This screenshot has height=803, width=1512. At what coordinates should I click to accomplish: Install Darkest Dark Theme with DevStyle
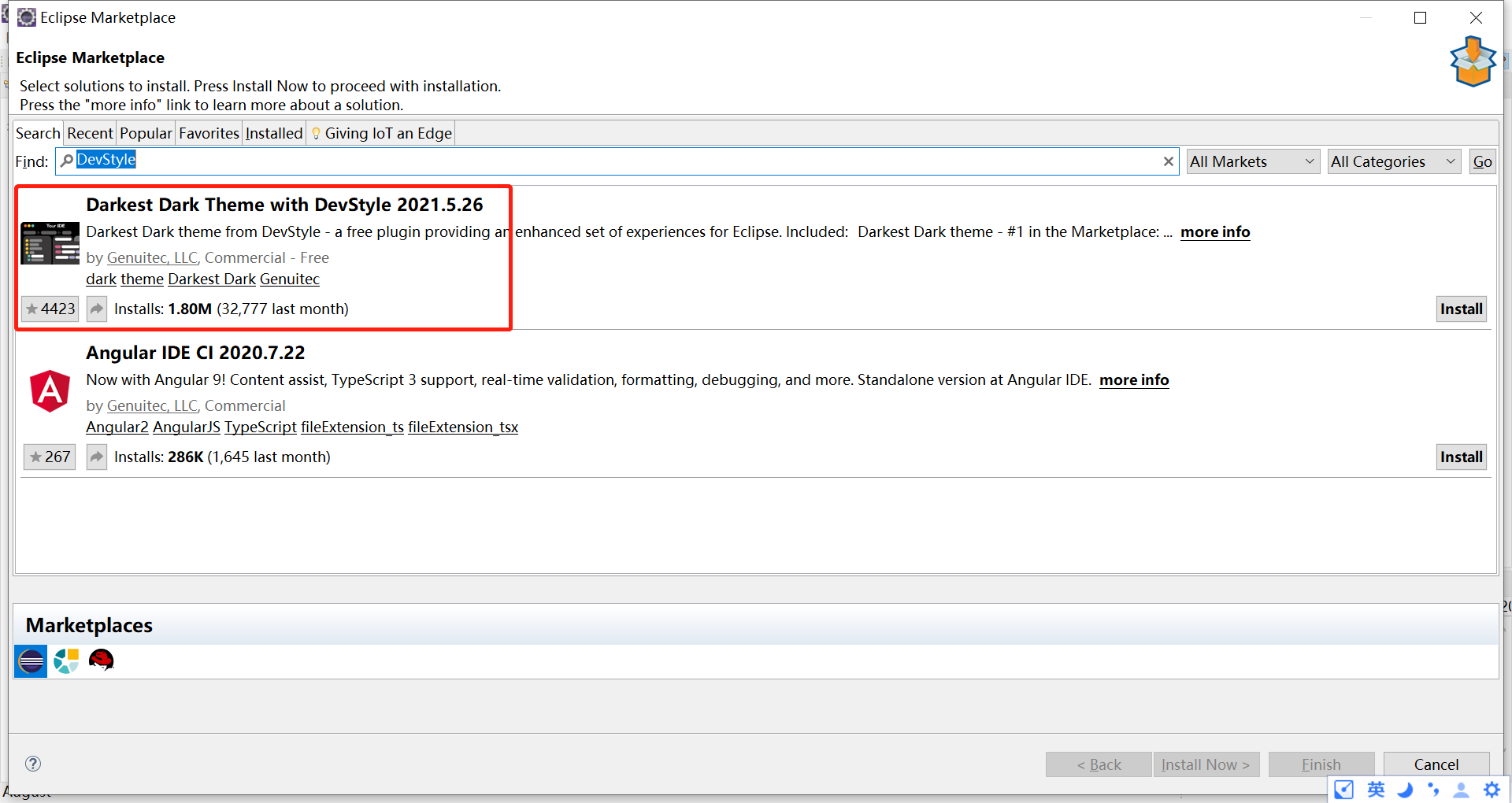click(1461, 309)
